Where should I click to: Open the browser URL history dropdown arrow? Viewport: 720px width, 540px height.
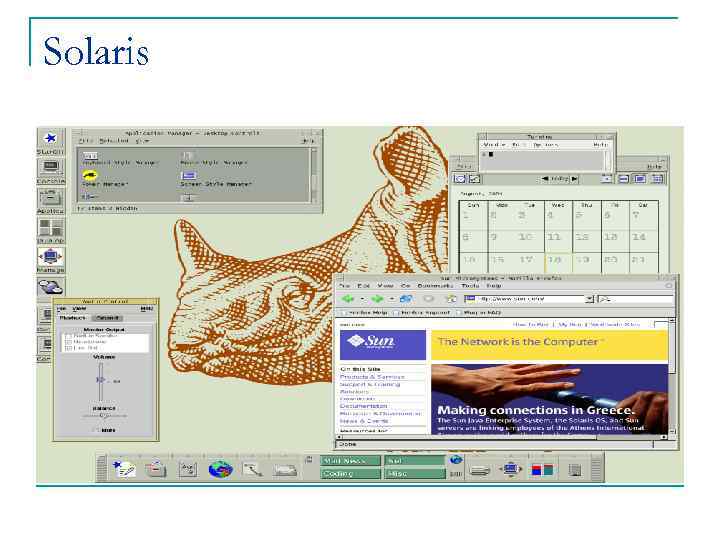click(x=590, y=299)
